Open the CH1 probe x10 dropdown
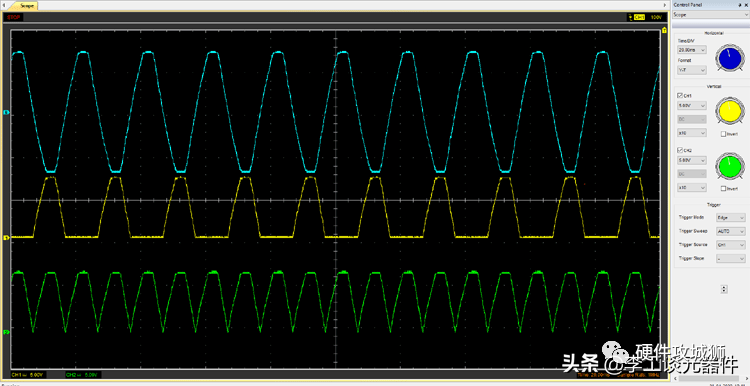 tap(692, 133)
